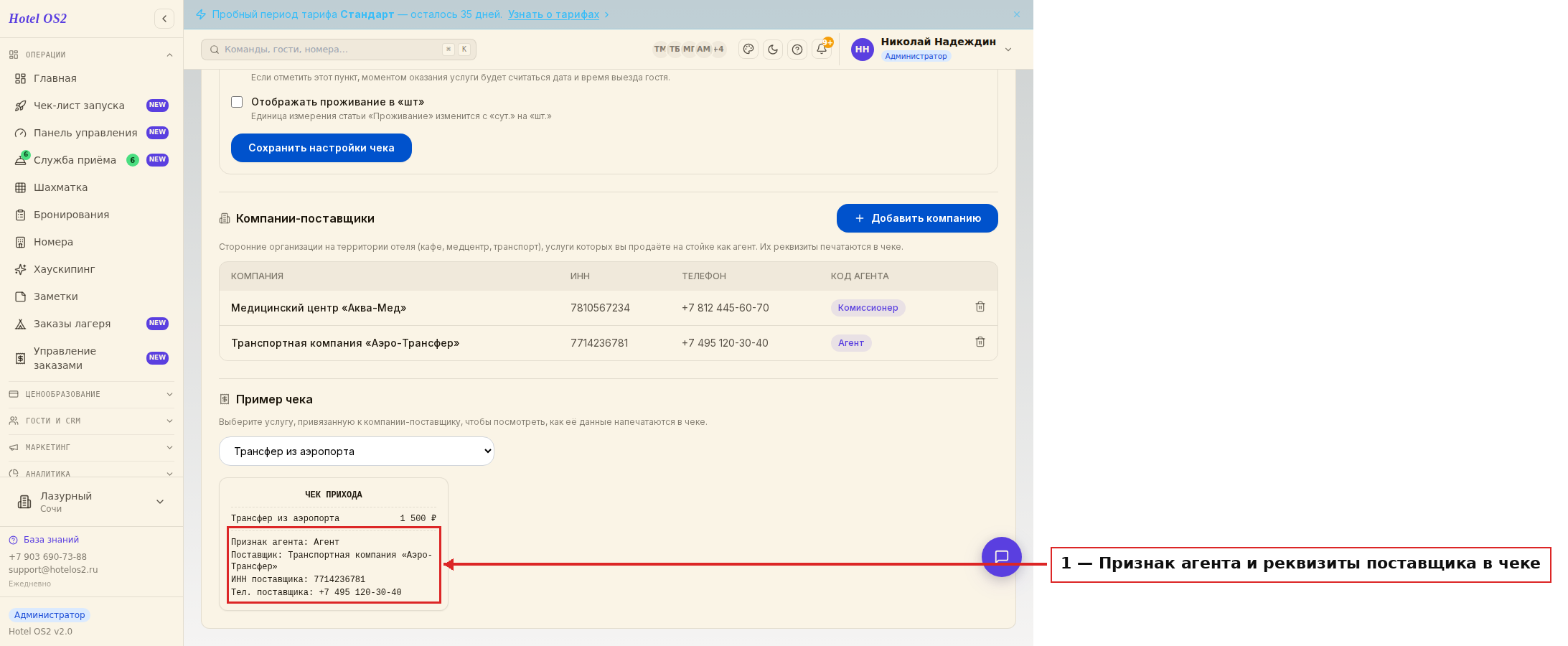1568x646 pixels.
Task: Click the «Компании-поставщики» section heading
Action: [x=305, y=218]
